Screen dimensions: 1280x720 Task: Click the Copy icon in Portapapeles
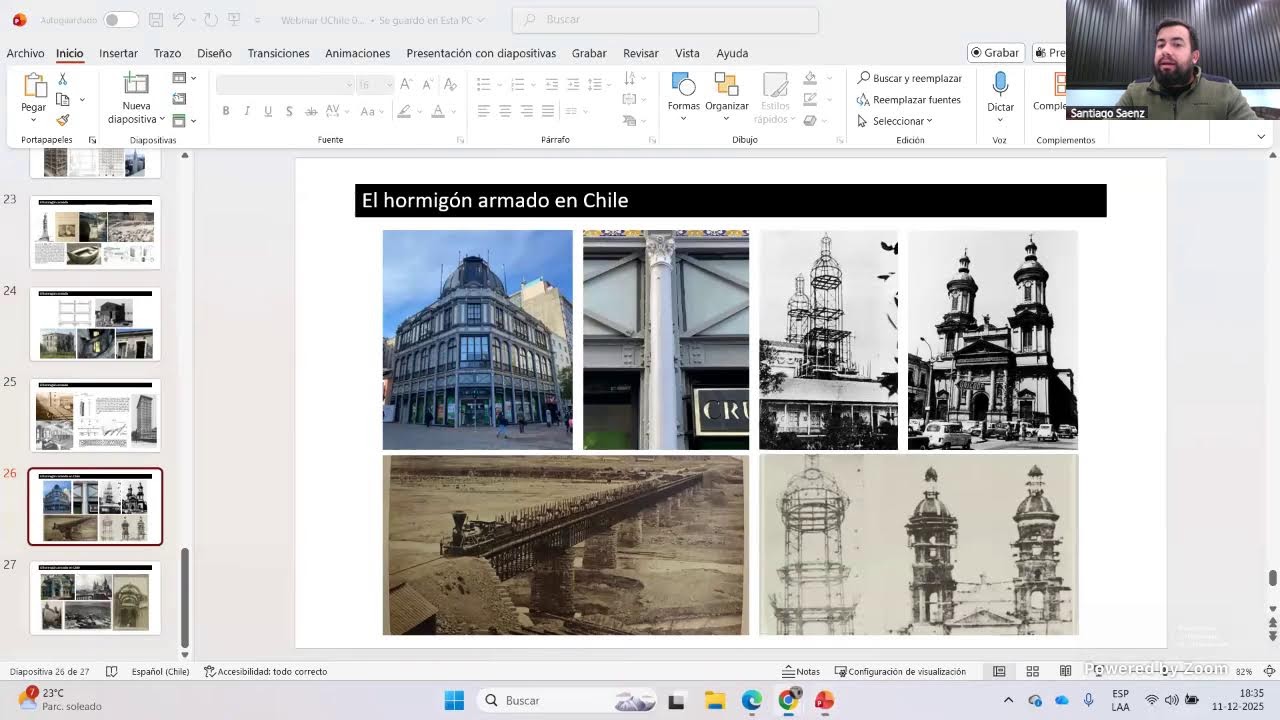click(x=63, y=99)
